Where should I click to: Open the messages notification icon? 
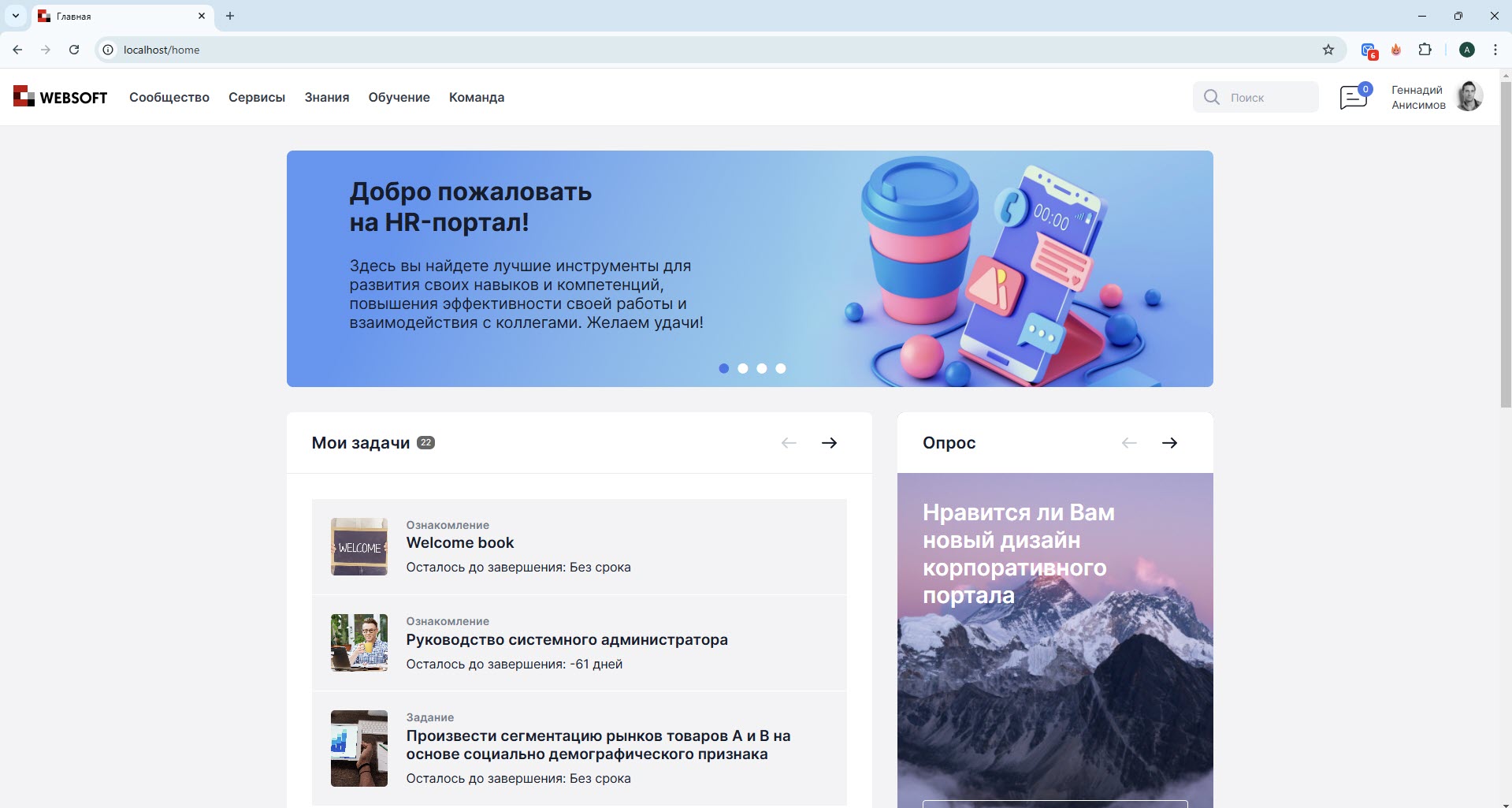click(x=1354, y=97)
